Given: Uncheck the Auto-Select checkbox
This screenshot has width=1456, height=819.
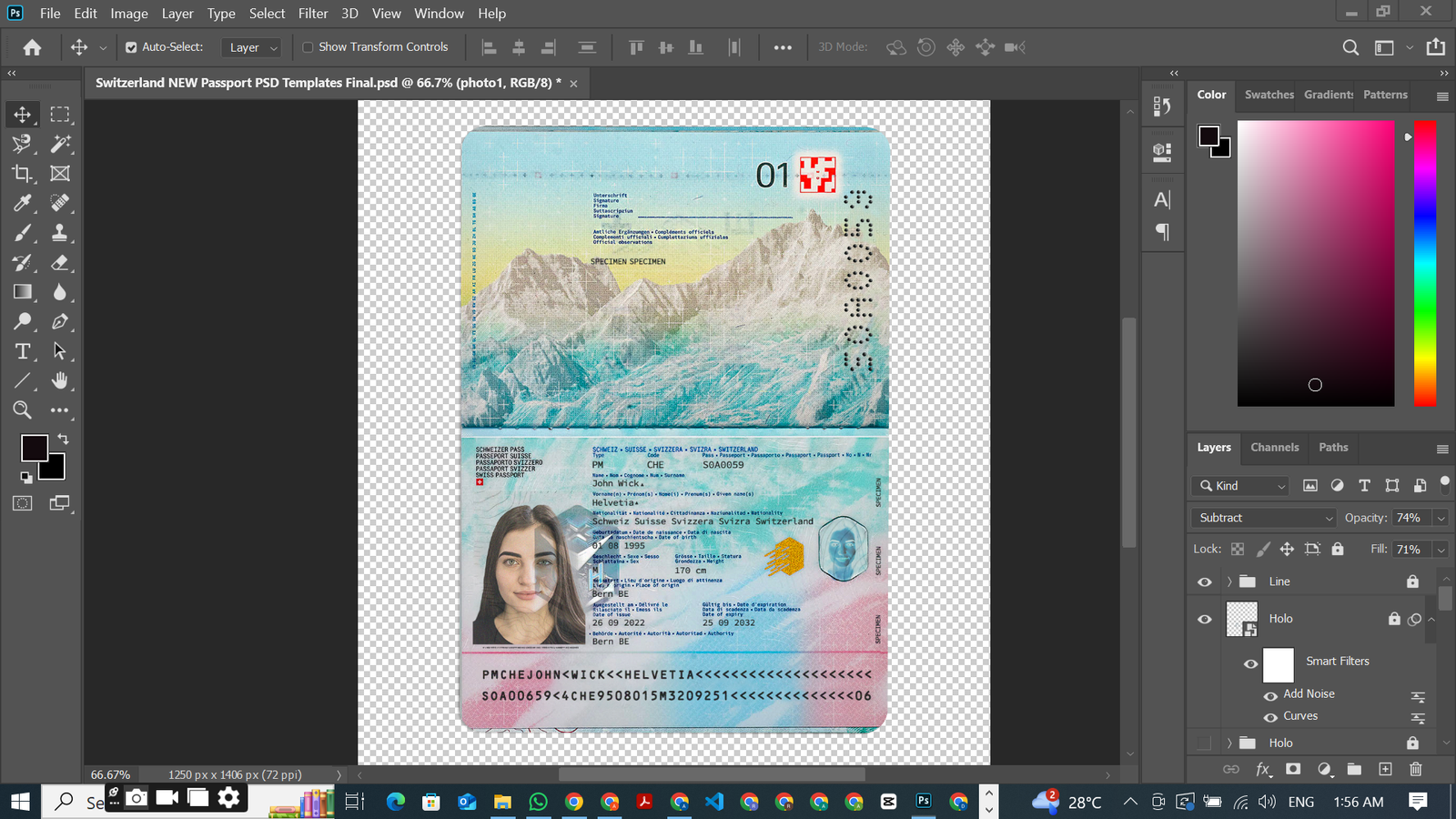Looking at the screenshot, I should click(x=131, y=47).
